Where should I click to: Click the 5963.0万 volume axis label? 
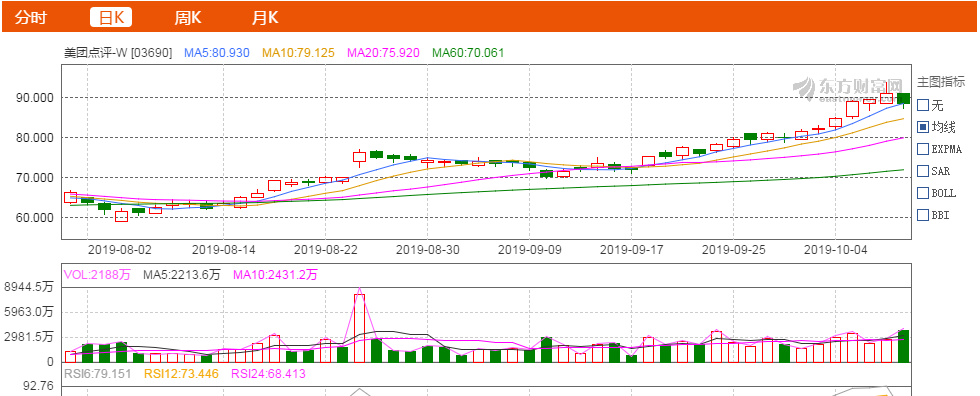[x=29, y=312]
